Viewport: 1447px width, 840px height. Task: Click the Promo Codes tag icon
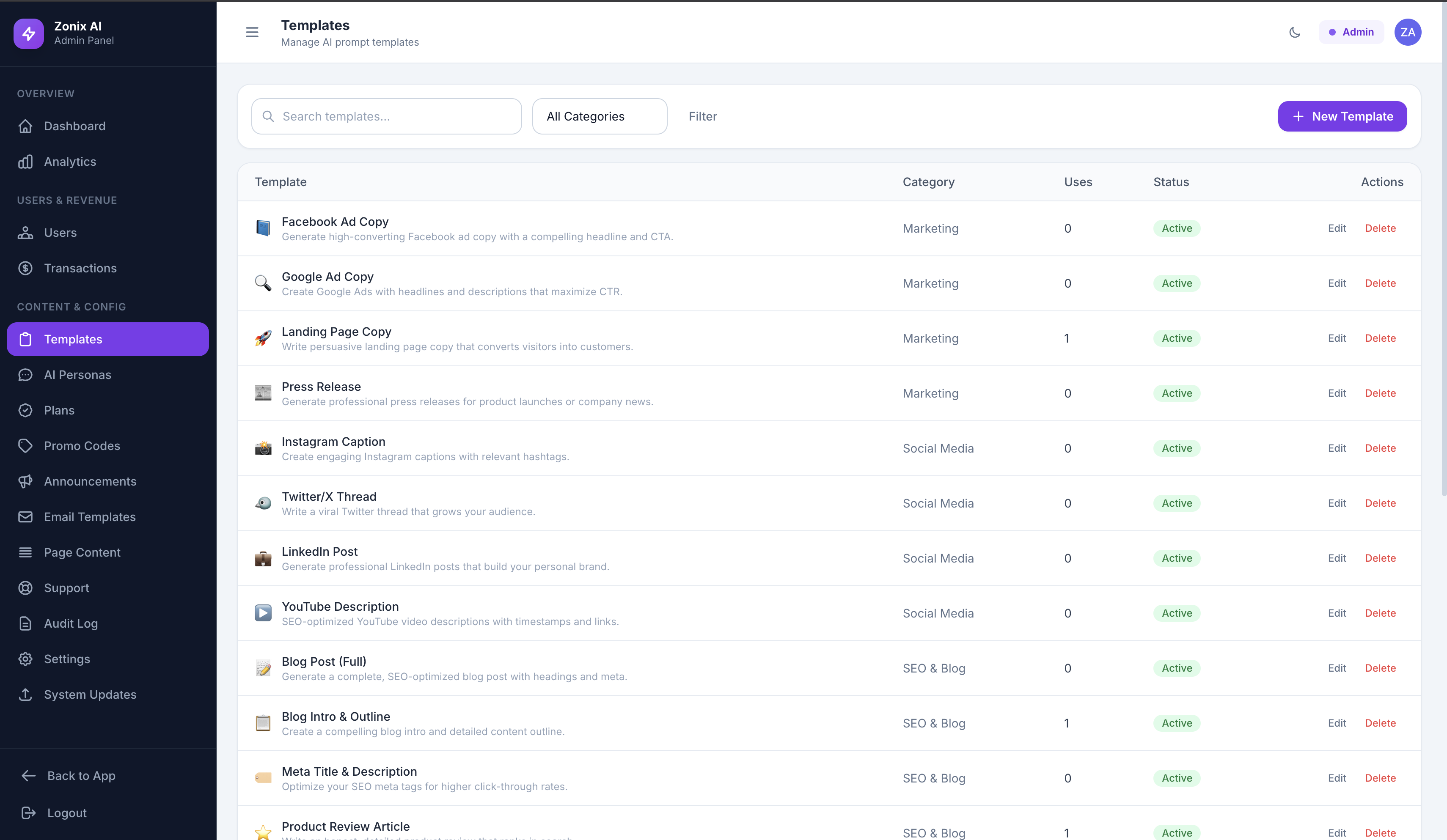point(25,446)
